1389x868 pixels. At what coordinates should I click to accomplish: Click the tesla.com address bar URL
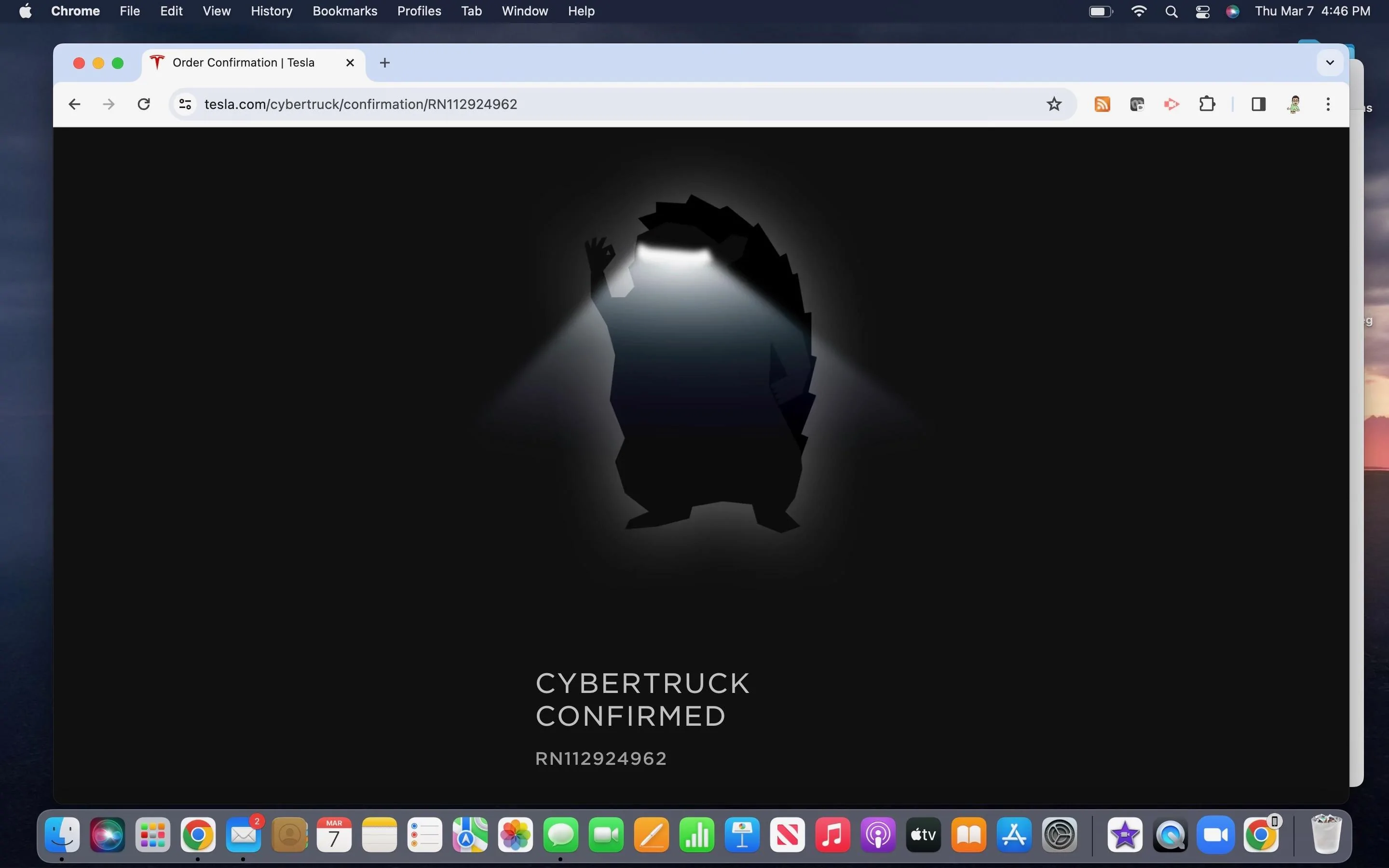360,104
